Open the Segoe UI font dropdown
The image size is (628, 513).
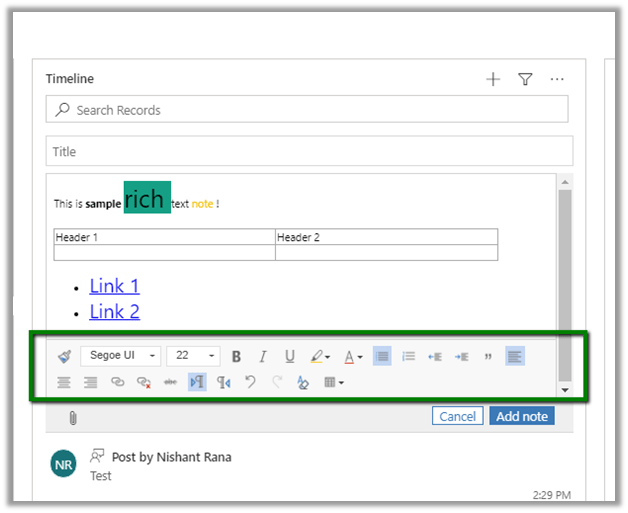click(120, 356)
